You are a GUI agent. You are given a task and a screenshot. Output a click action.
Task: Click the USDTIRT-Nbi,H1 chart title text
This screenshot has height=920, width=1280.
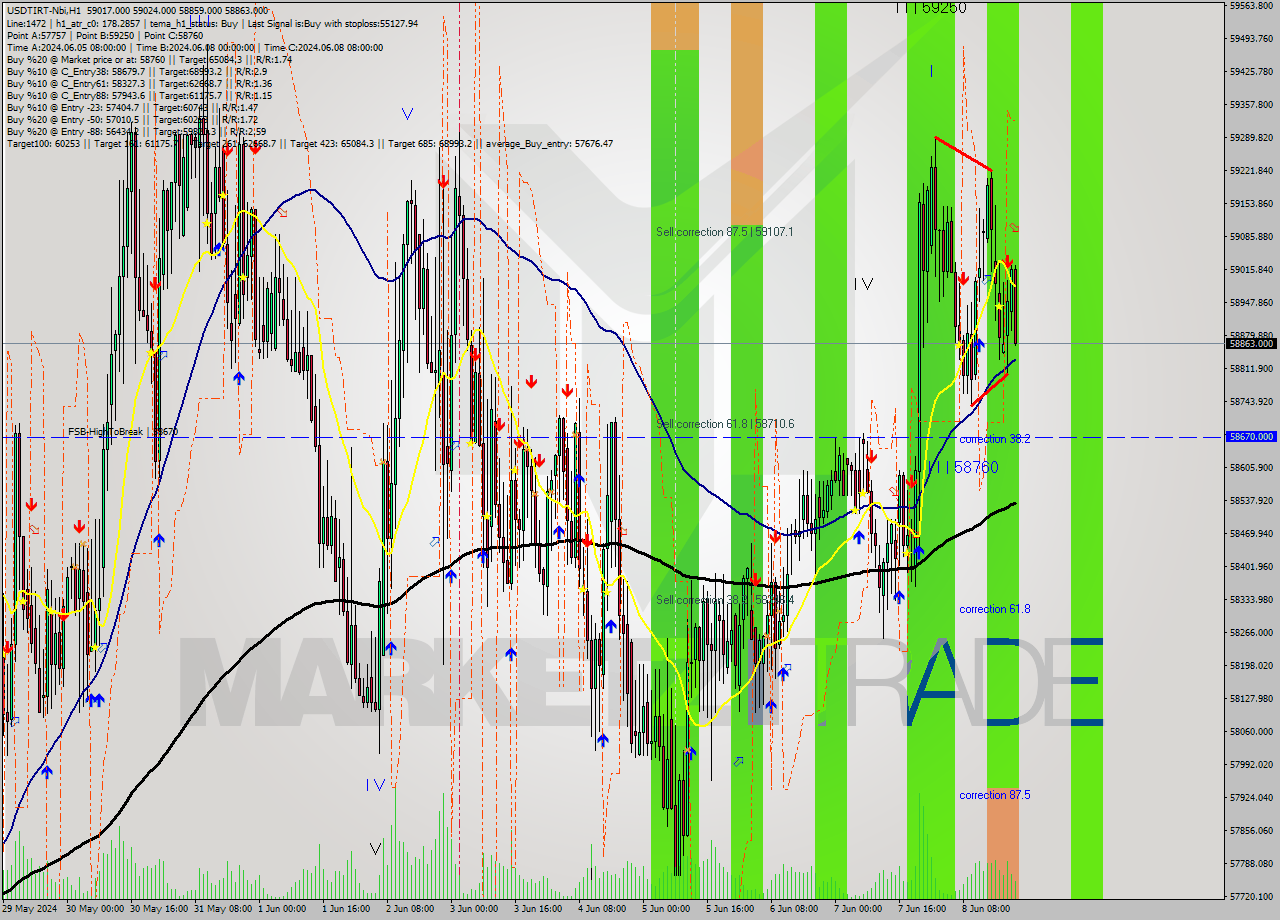pyautogui.click(x=42, y=9)
